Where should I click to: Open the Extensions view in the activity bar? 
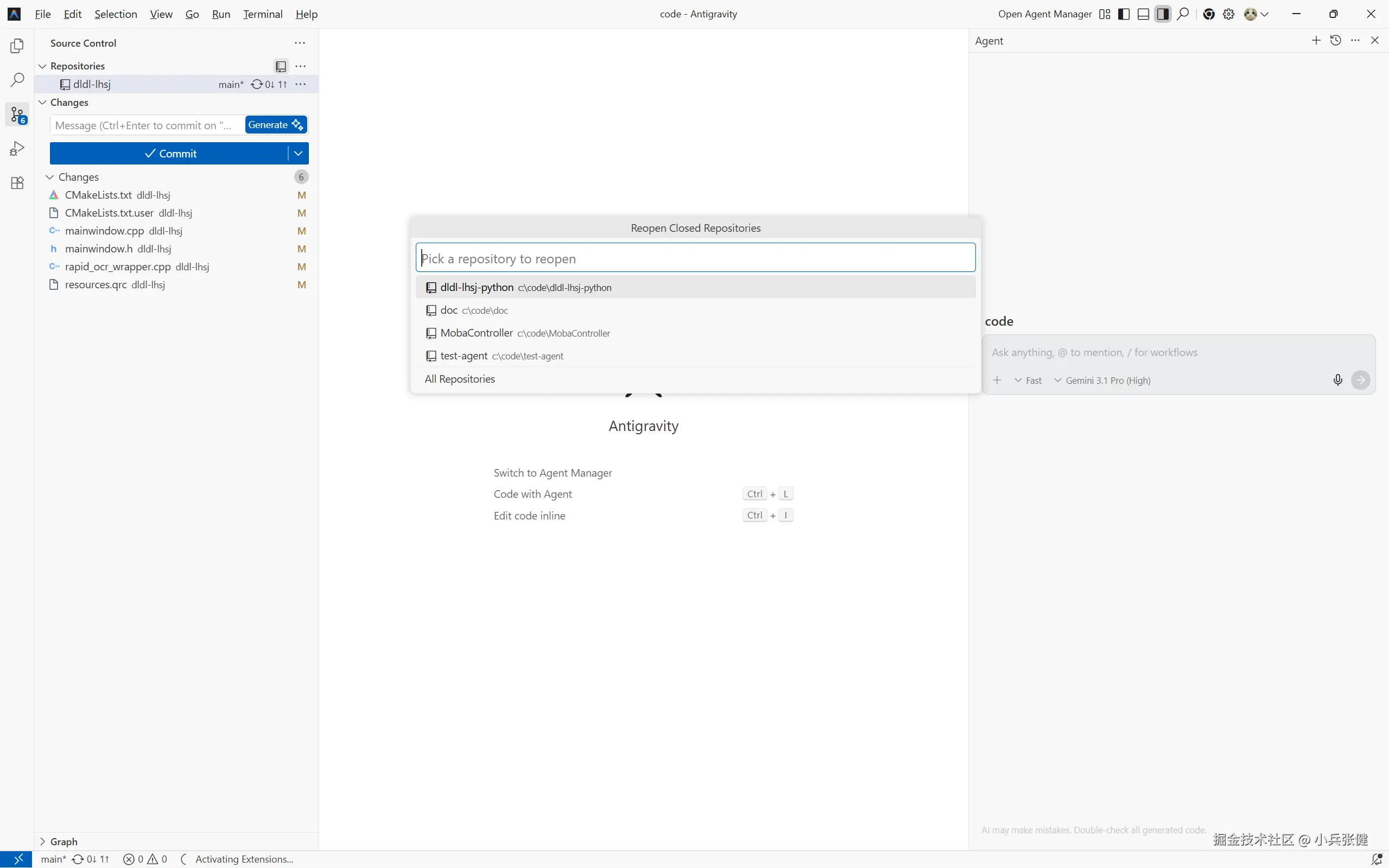click(17, 183)
